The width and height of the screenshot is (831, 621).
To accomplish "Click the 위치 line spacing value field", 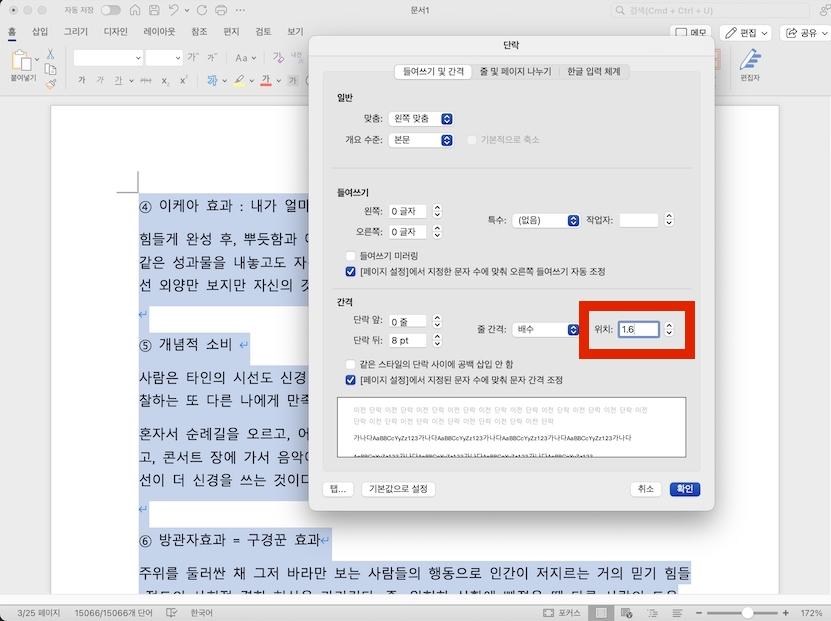I will tap(639, 329).
